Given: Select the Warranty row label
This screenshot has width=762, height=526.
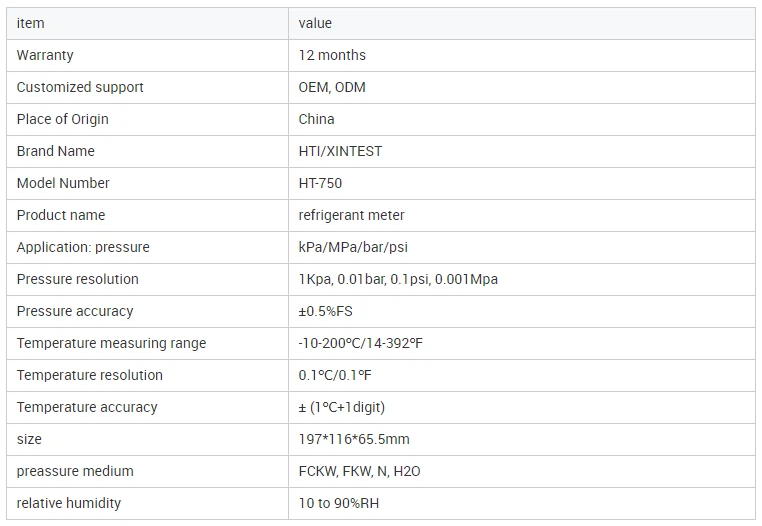Looking at the screenshot, I should 45,55.
